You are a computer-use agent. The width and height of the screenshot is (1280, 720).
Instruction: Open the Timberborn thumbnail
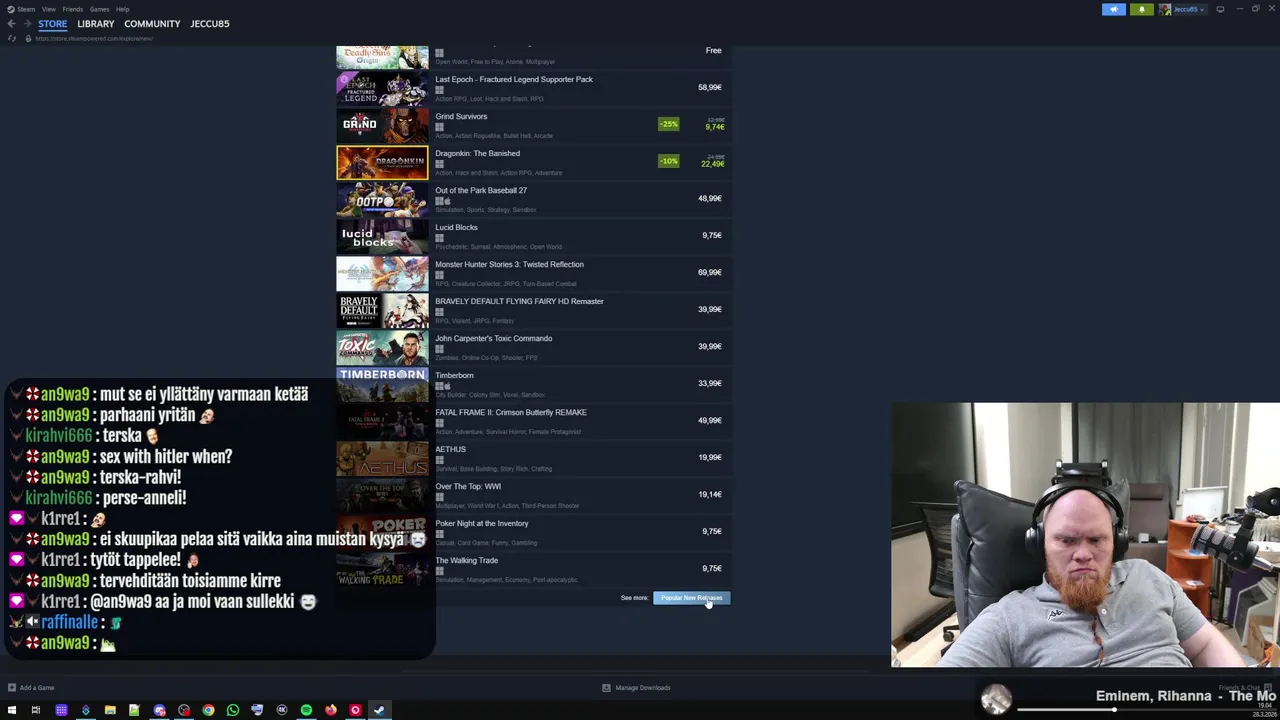coord(382,384)
